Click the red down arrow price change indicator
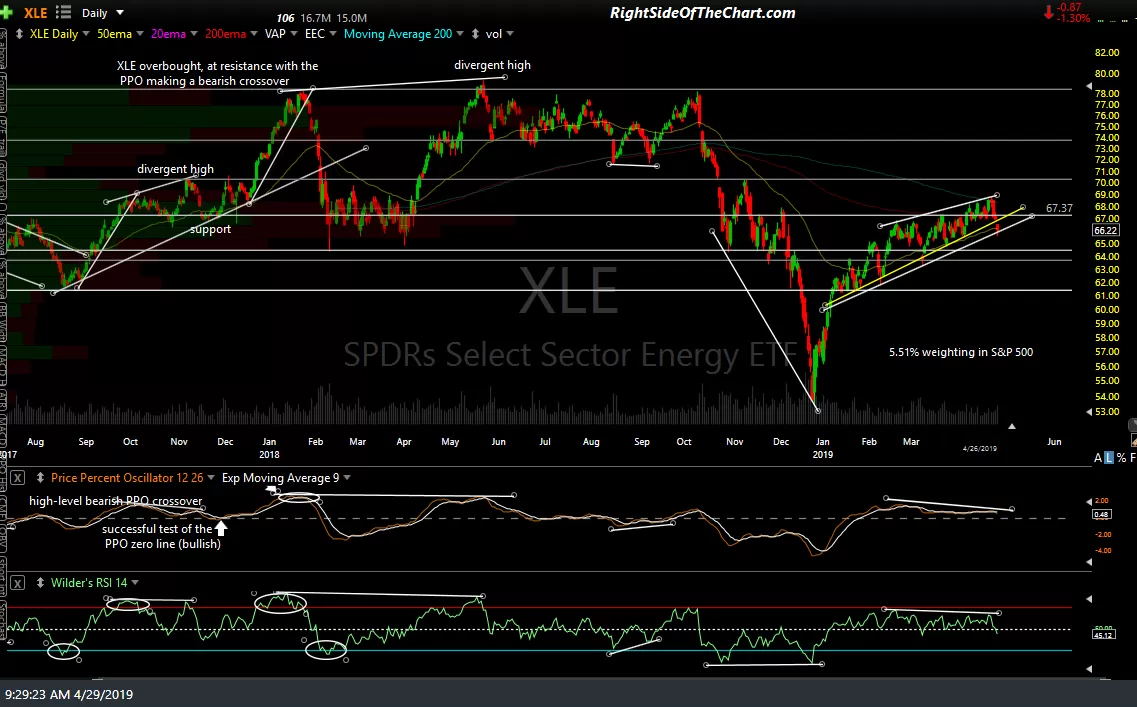1137x707 pixels. tap(1049, 12)
